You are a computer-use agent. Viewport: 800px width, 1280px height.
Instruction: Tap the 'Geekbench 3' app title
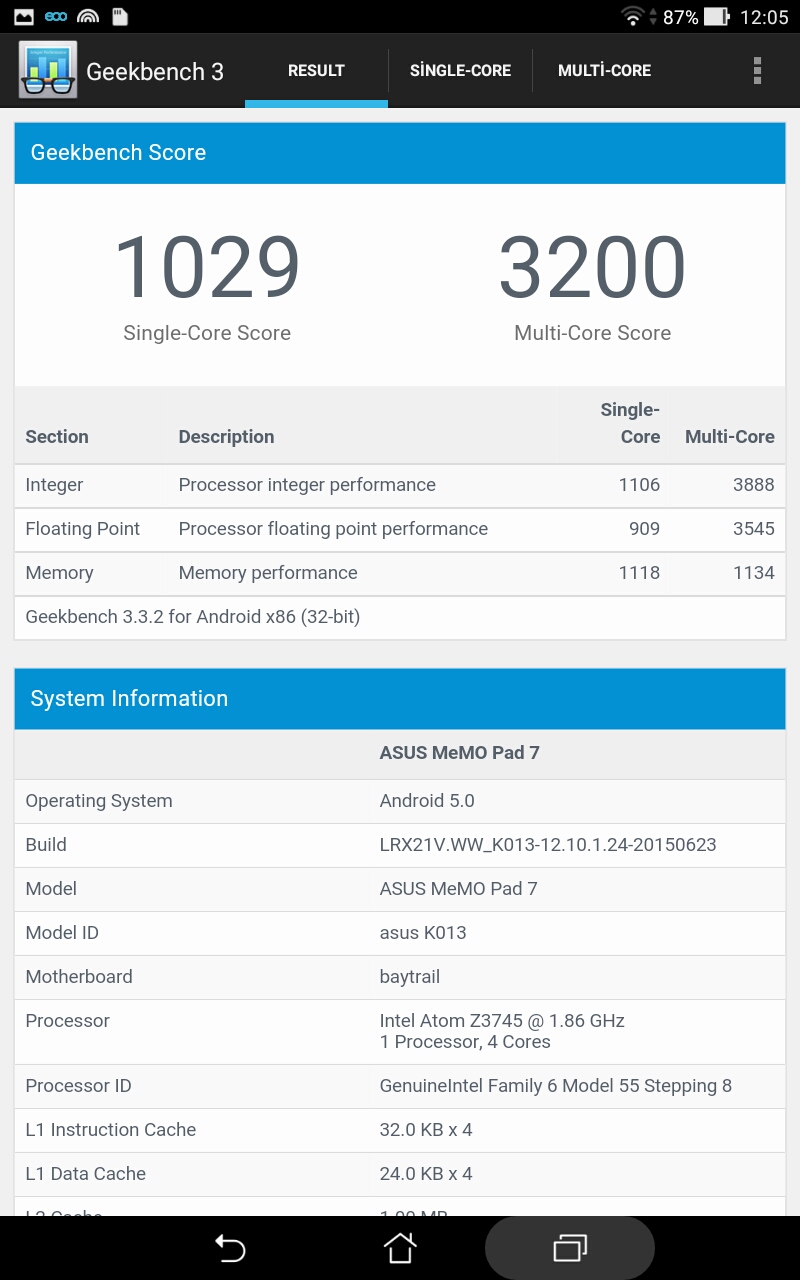(155, 71)
